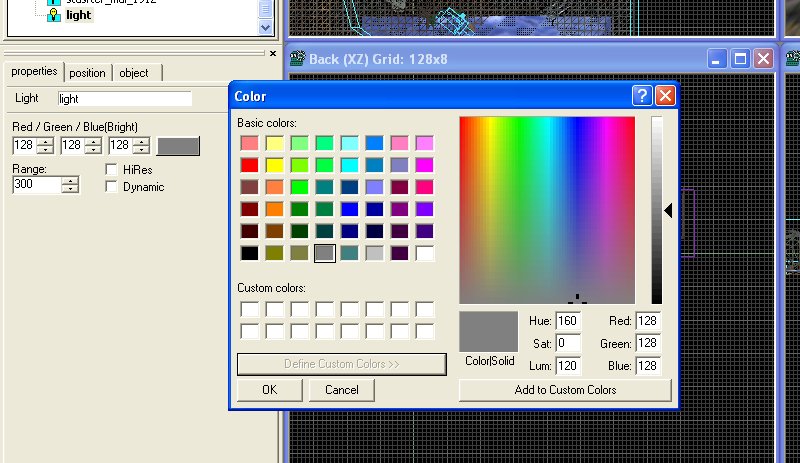Enable the Dynamic checkbox
800x463 pixels.
(x=111, y=186)
